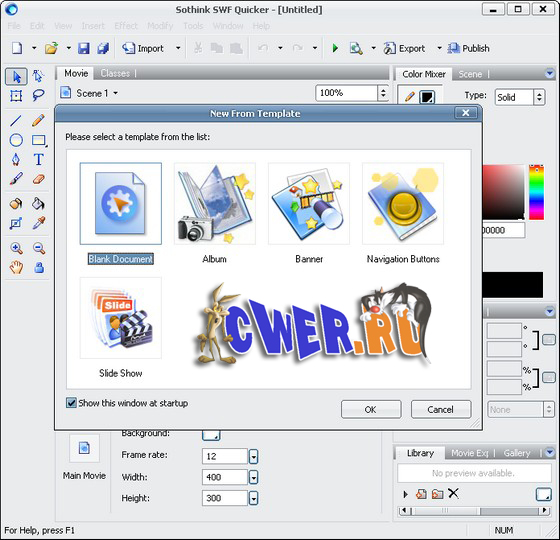This screenshot has width=560, height=540.
Task: Close the New From Template dialog
Action: (x=465, y=113)
